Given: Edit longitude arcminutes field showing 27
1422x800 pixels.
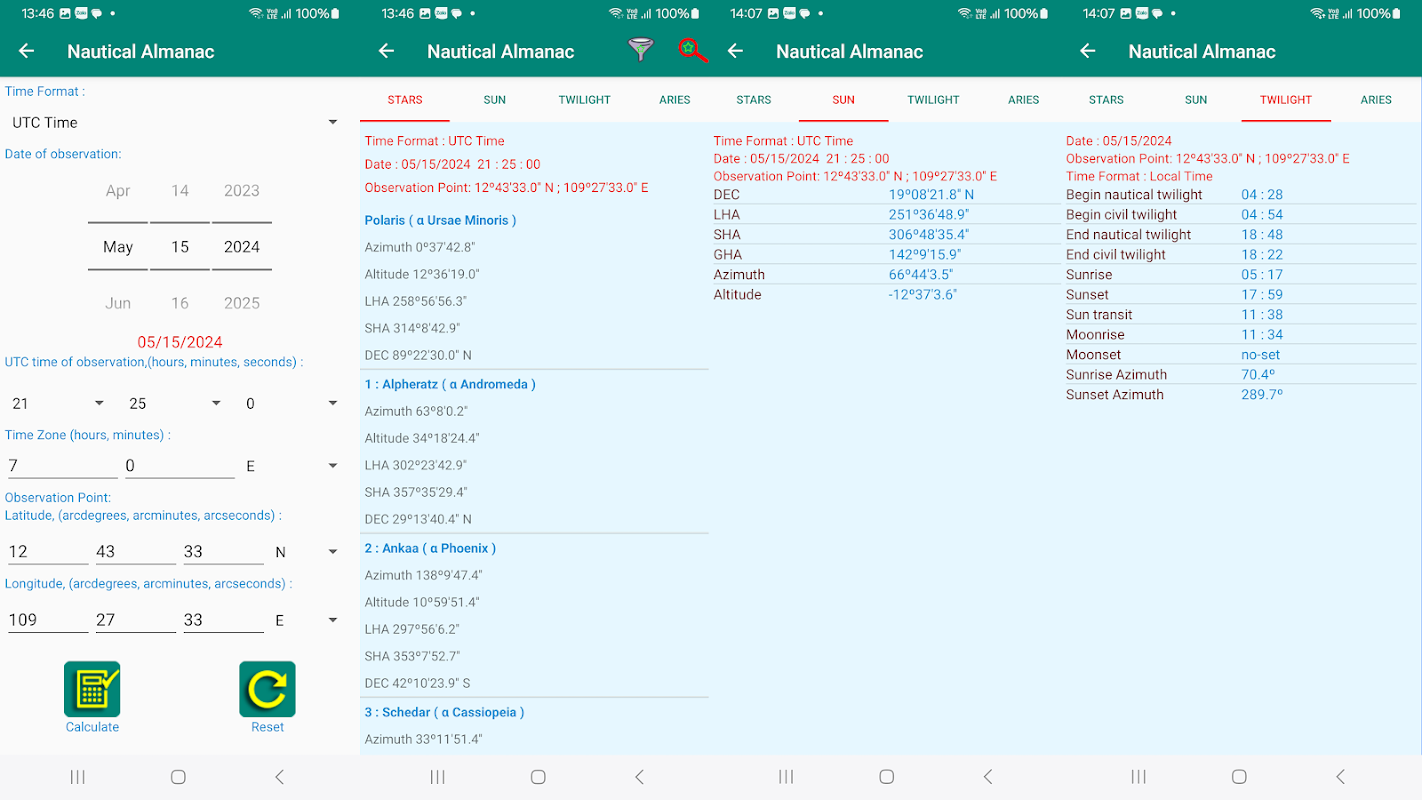Looking at the screenshot, I should tap(136, 620).
